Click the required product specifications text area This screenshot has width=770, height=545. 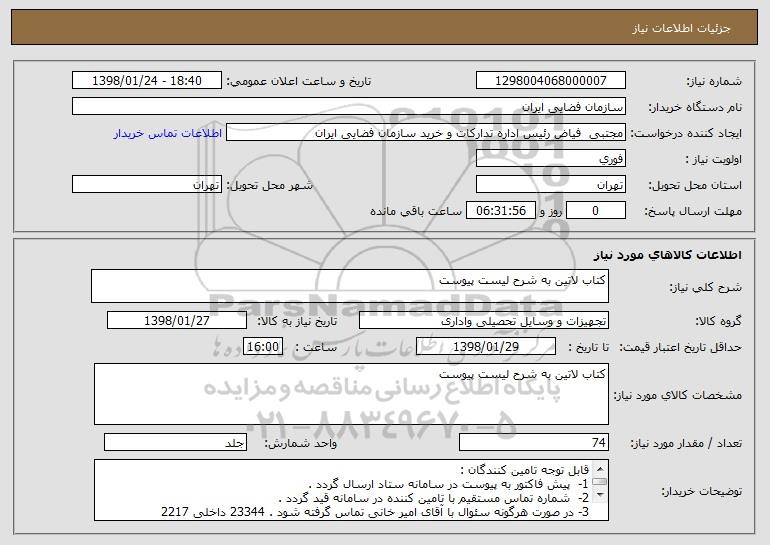pos(351,394)
